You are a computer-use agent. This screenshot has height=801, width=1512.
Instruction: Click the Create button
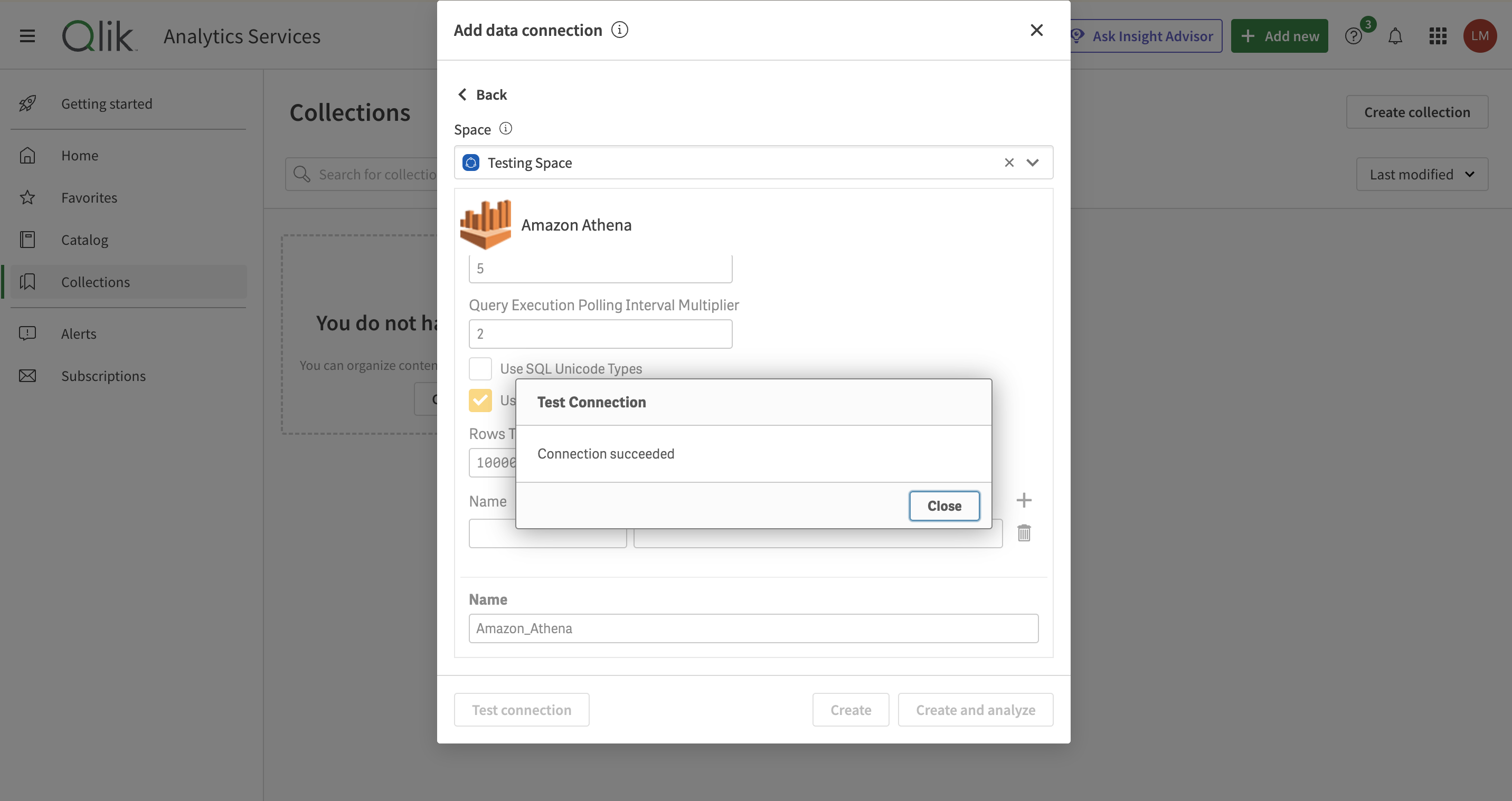tap(850, 710)
